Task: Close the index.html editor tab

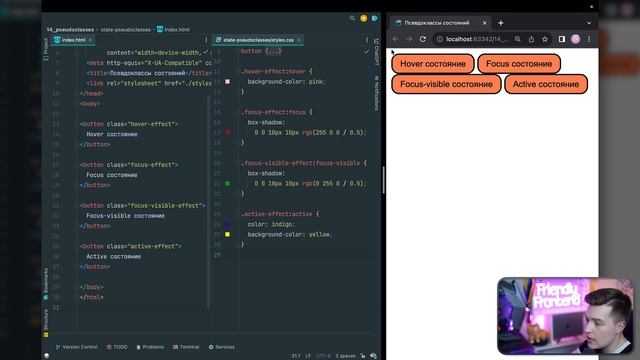Action: [90, 40]
